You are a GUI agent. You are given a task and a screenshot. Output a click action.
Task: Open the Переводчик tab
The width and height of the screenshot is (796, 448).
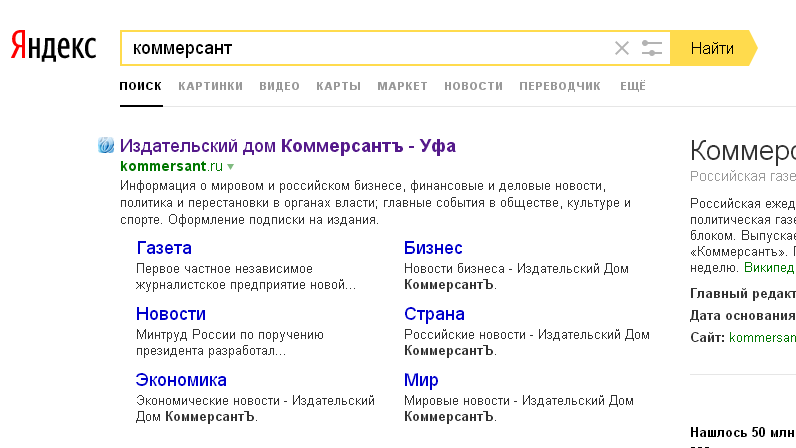(560, 86)
